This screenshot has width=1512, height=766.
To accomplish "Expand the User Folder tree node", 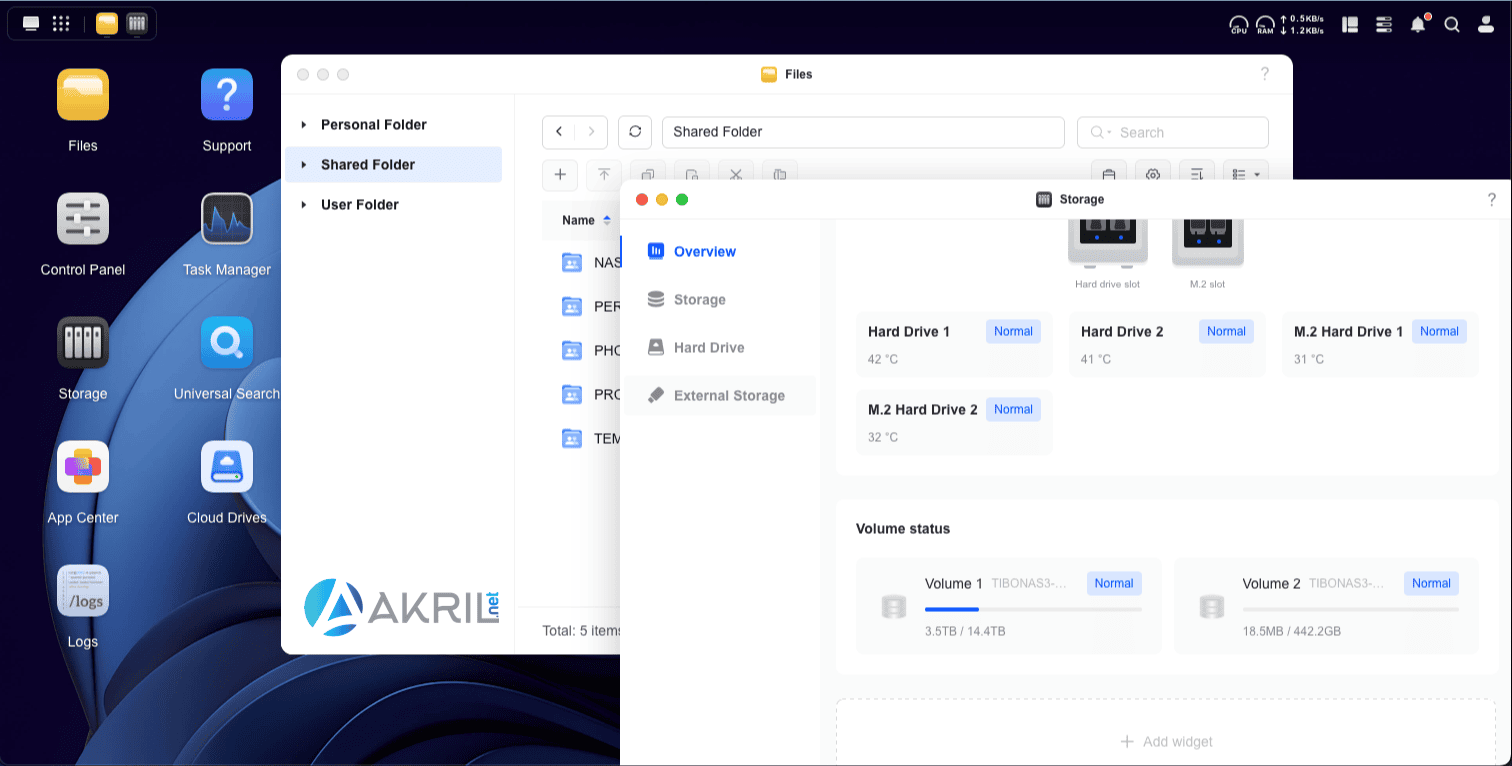I will 304,205.
